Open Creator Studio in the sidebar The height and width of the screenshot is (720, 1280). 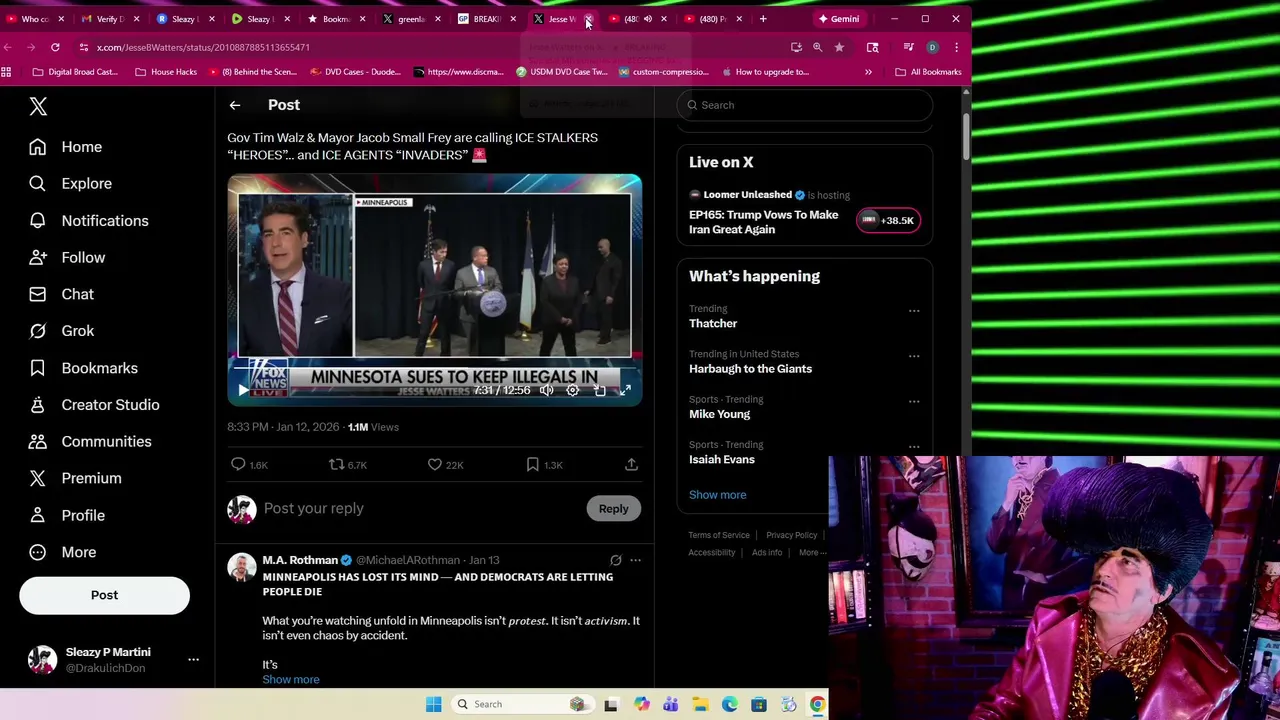point(94,405)
